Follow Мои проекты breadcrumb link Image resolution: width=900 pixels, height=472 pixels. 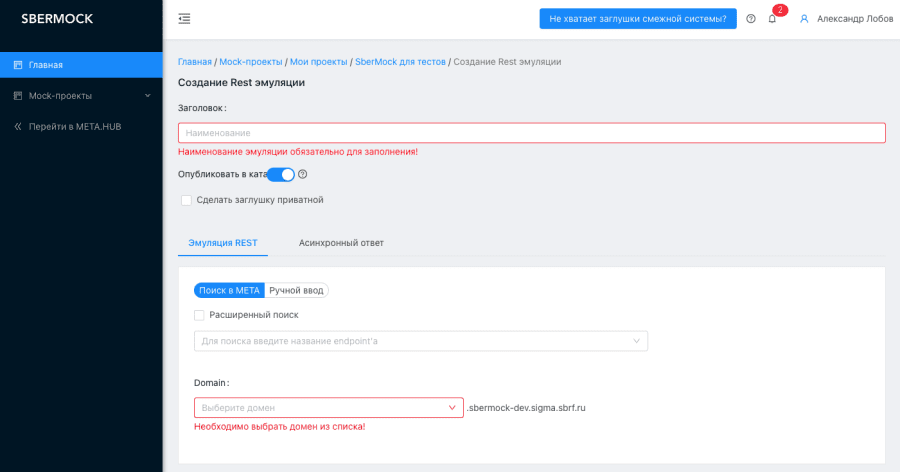coord(319,61)
